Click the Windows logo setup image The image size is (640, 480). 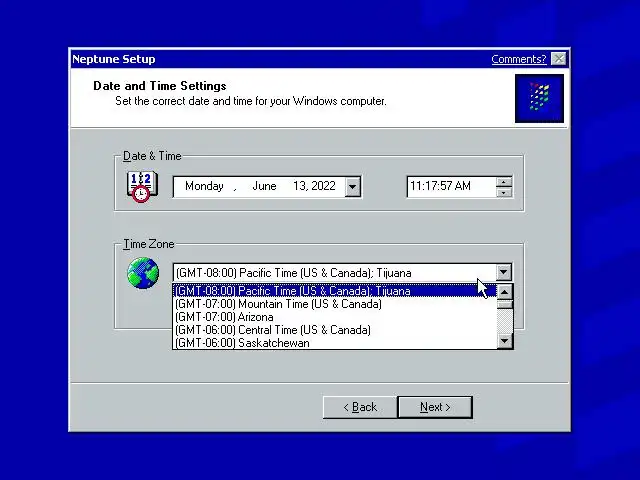click(539, 98)
